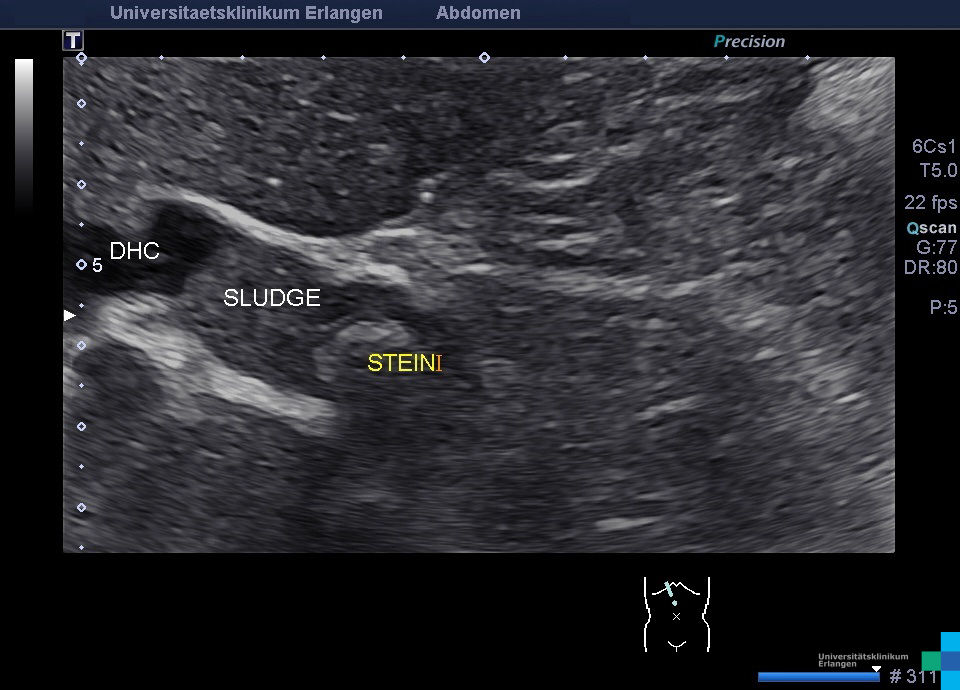Screen dimensions: 960x690
Task: Click the probe position marker on pictogram
Action: coord(667,590)
